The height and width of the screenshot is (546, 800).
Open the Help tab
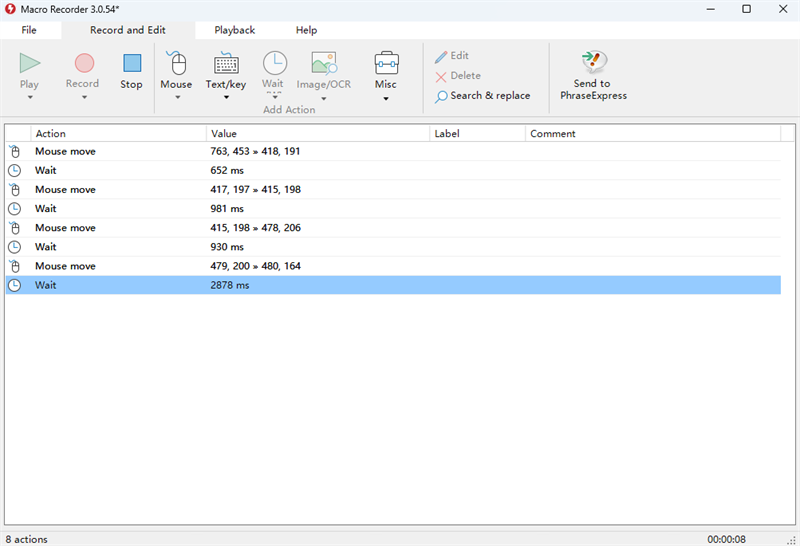coord(306,30)
